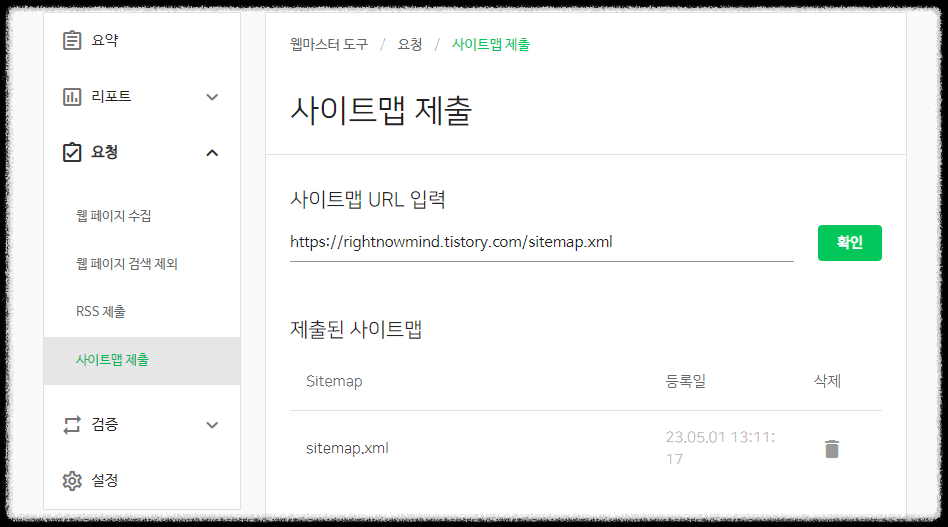Image resolution: width=948 pixels, height=527 pixels.
Task: Focus the 사이트맵 URL input field
Action: 542,243
